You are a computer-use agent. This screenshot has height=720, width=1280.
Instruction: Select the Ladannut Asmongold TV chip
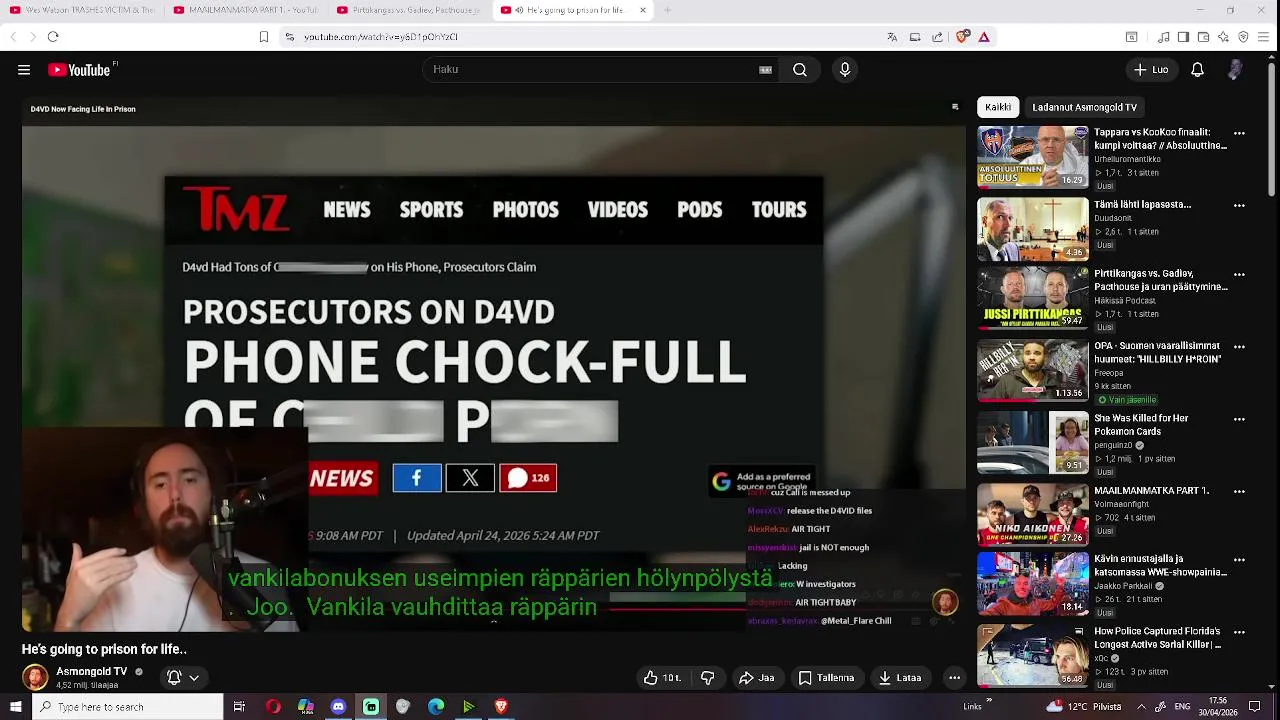click(1085, 107)
